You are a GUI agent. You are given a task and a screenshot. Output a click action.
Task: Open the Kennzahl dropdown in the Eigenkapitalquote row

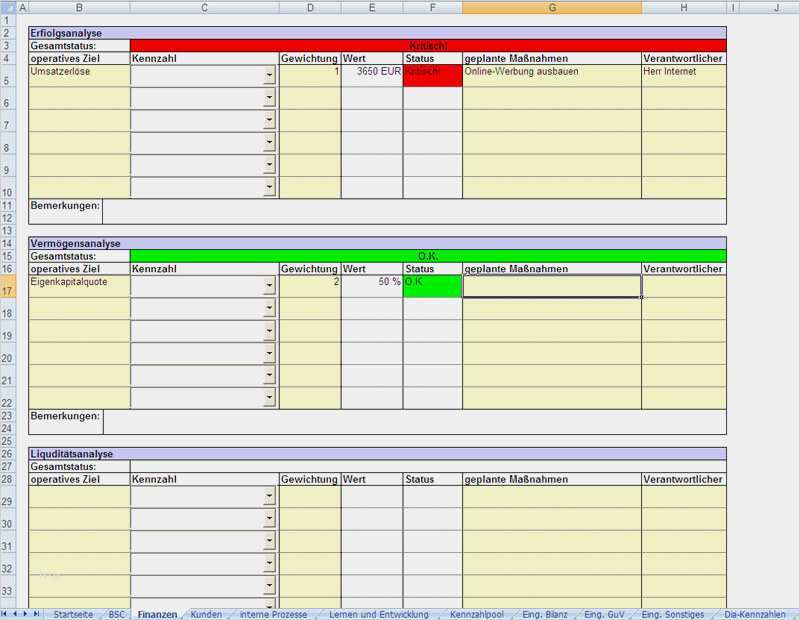point(269,286)
